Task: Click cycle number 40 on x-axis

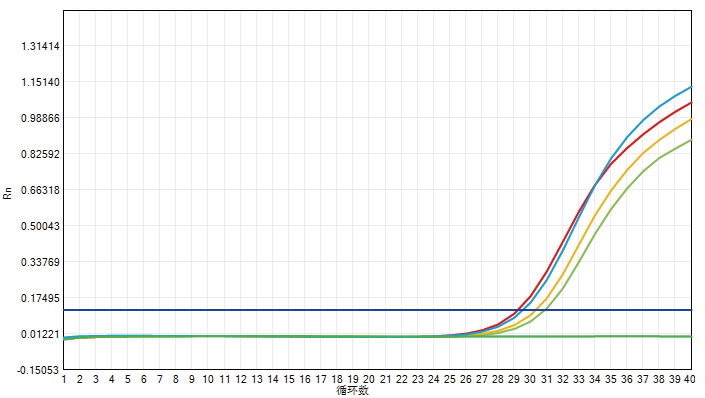Action: click(690, 379)
